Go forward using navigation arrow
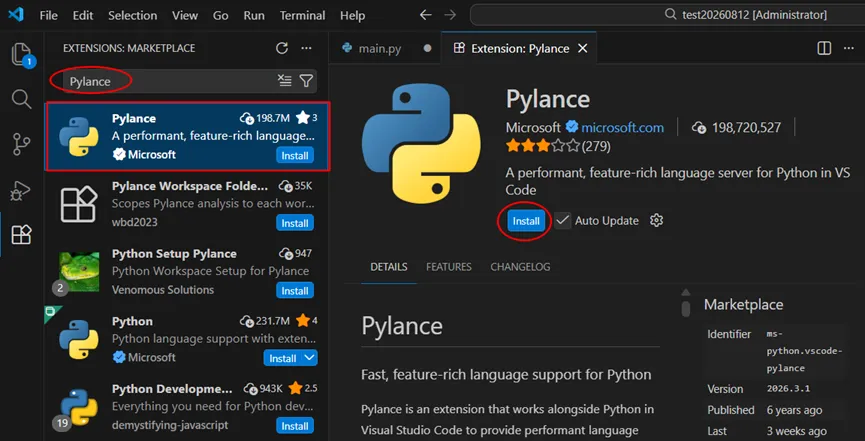The width and height of the screenshot is (865, 441). (x=450, y=15)
